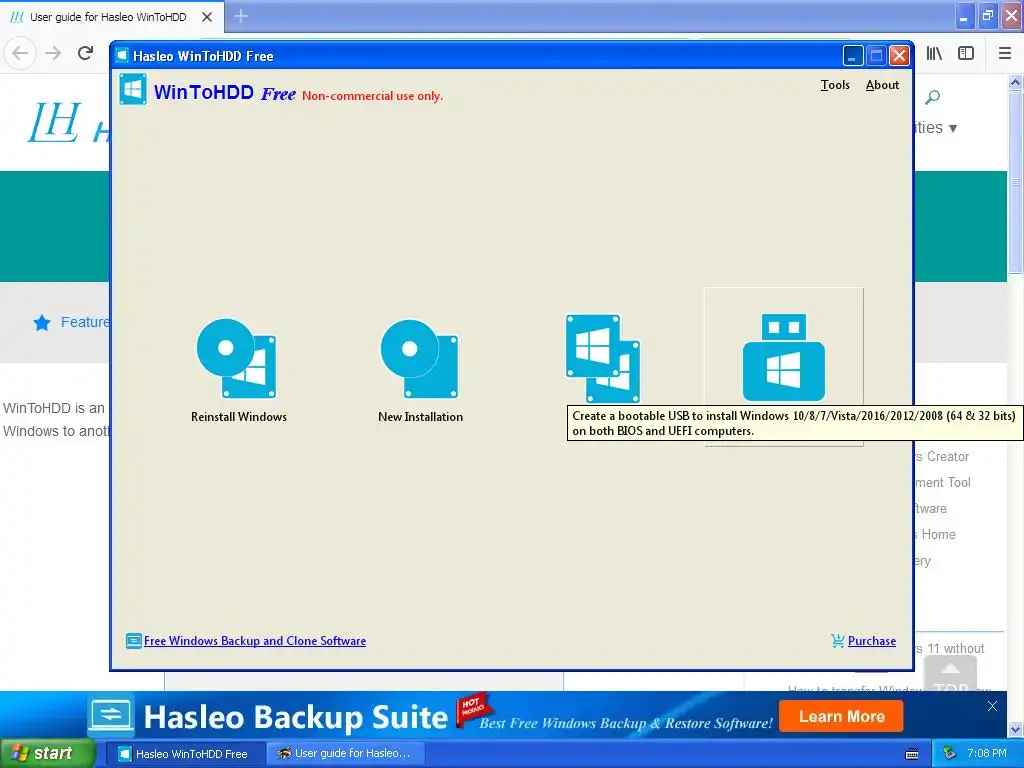The width and height of the screenshot is (1024, 768).
Task: Dismiss the Hasleo Backup Suite banner ad
Action: [x=992, y=706]
